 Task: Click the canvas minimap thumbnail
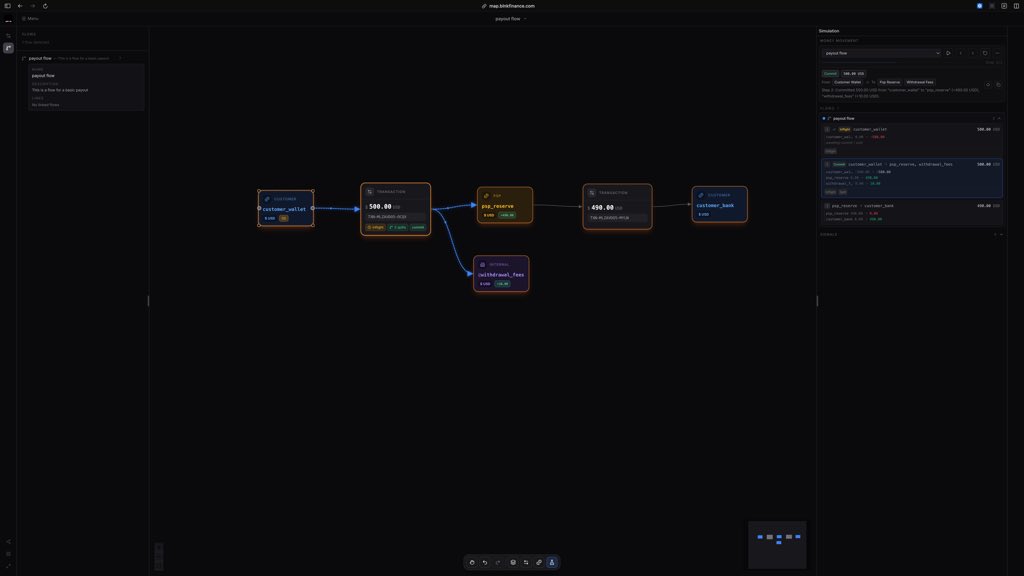tap(777, 545)
